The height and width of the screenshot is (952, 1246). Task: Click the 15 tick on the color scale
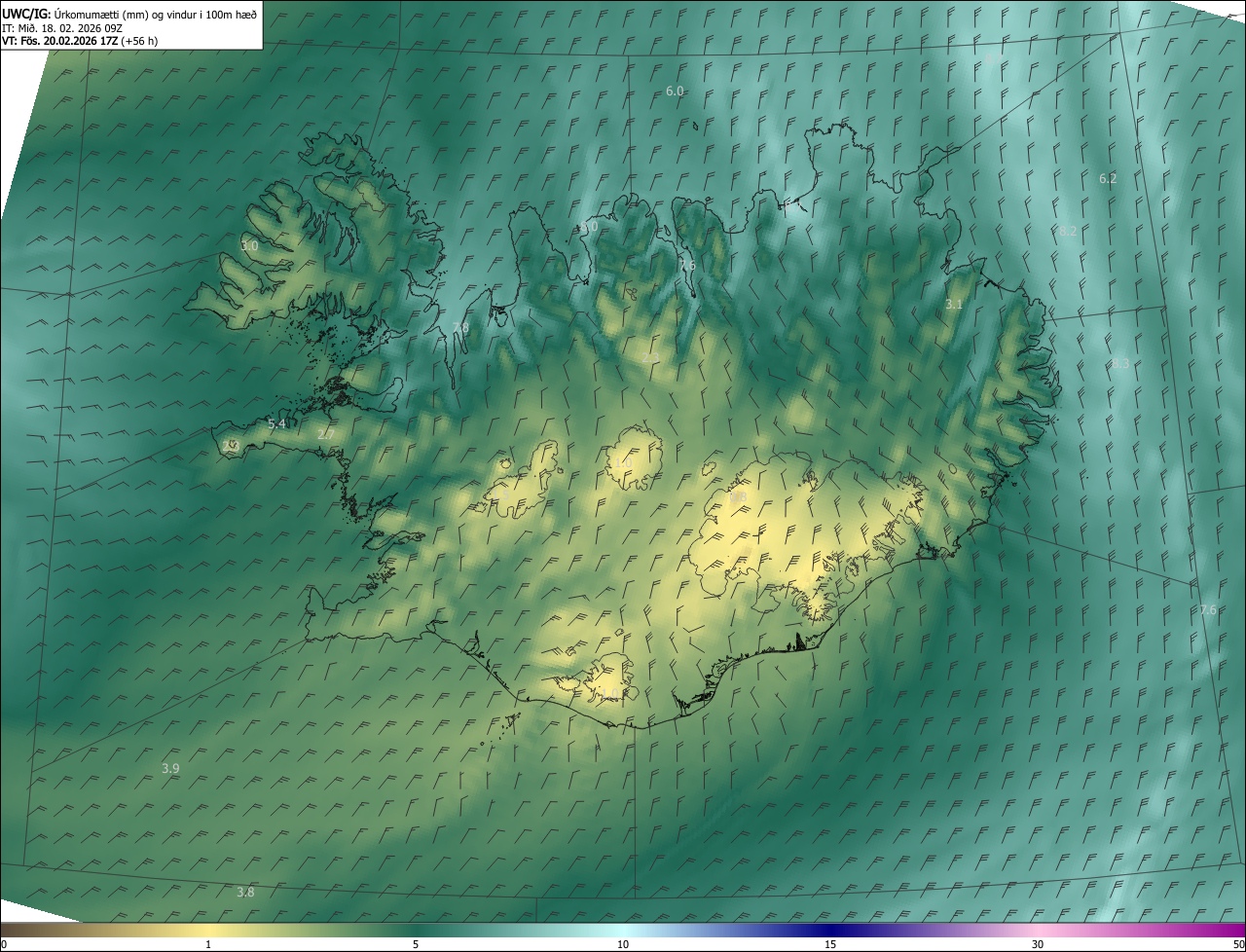click(x=830, y=945)
